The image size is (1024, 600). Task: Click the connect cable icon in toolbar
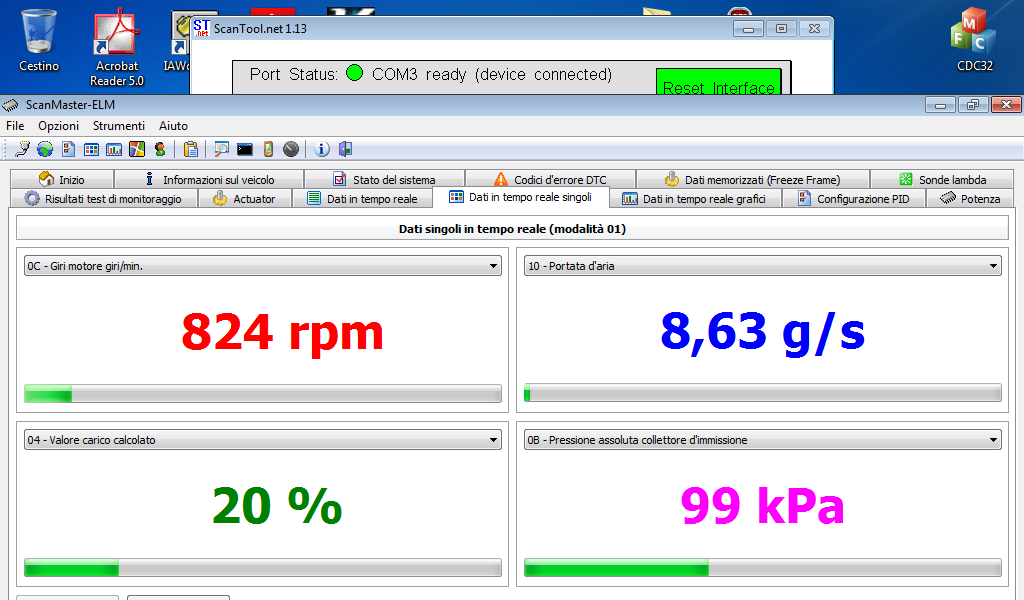point(23,149)
